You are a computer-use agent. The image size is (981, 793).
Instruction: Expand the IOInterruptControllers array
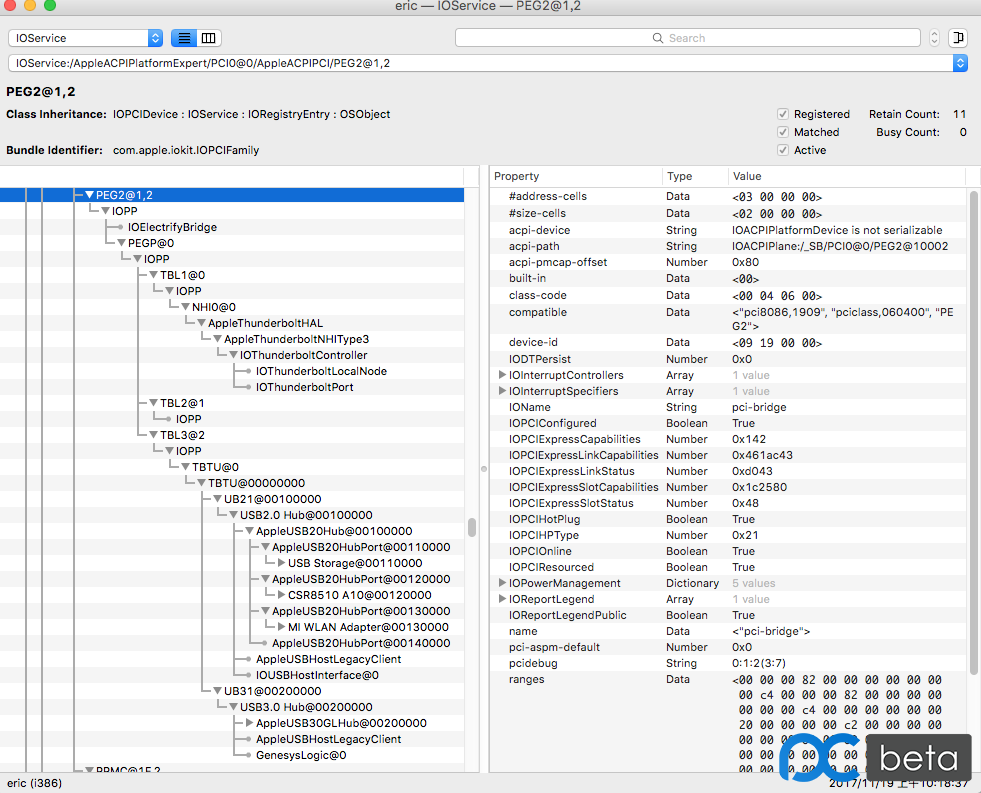pyautogui.click(x=502, y=375)
